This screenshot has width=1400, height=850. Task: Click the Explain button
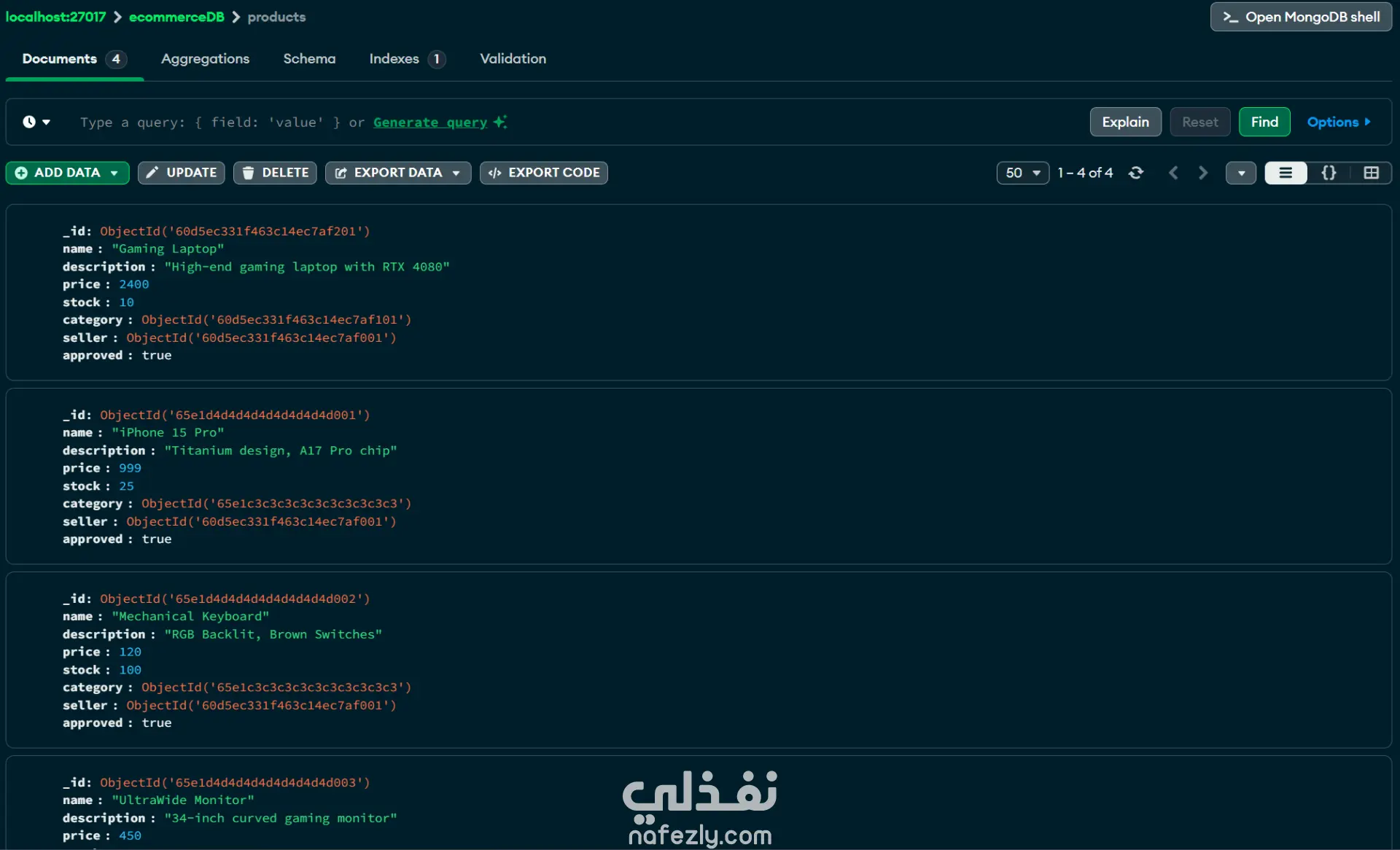coord(1125,122)
